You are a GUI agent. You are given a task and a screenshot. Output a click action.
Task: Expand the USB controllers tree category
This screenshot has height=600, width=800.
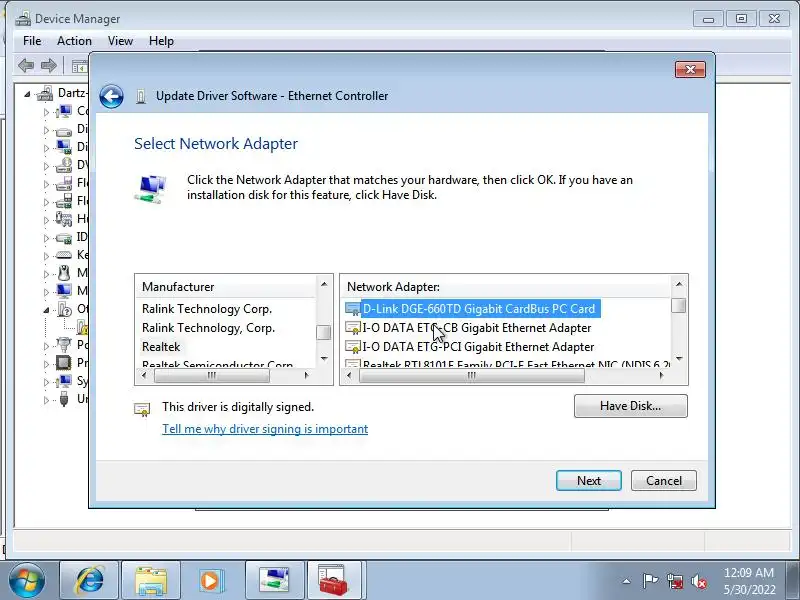pos(46,400)
